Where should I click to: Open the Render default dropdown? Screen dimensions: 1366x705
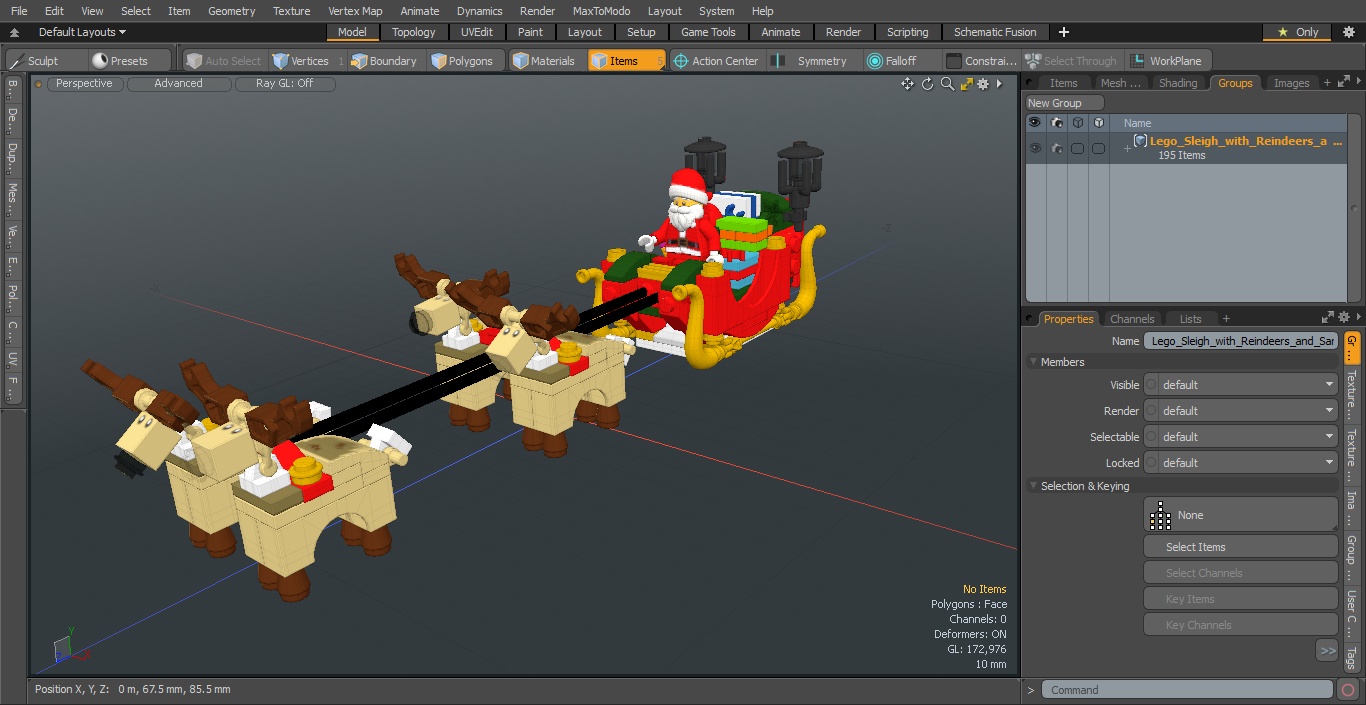pyautogui.click(x=1240, y=411)
